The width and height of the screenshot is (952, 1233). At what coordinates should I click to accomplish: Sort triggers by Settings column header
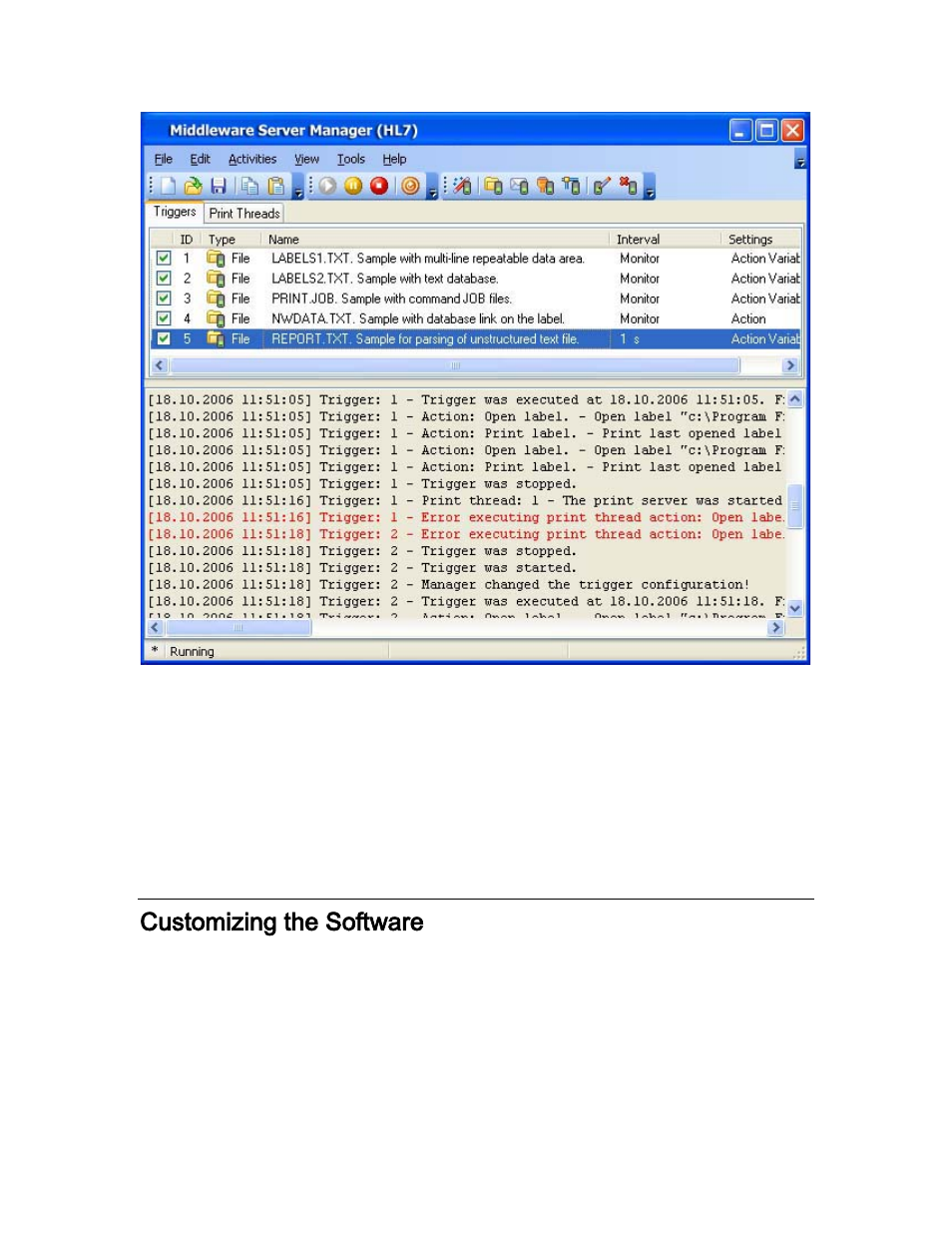click(x=760, y=240)
